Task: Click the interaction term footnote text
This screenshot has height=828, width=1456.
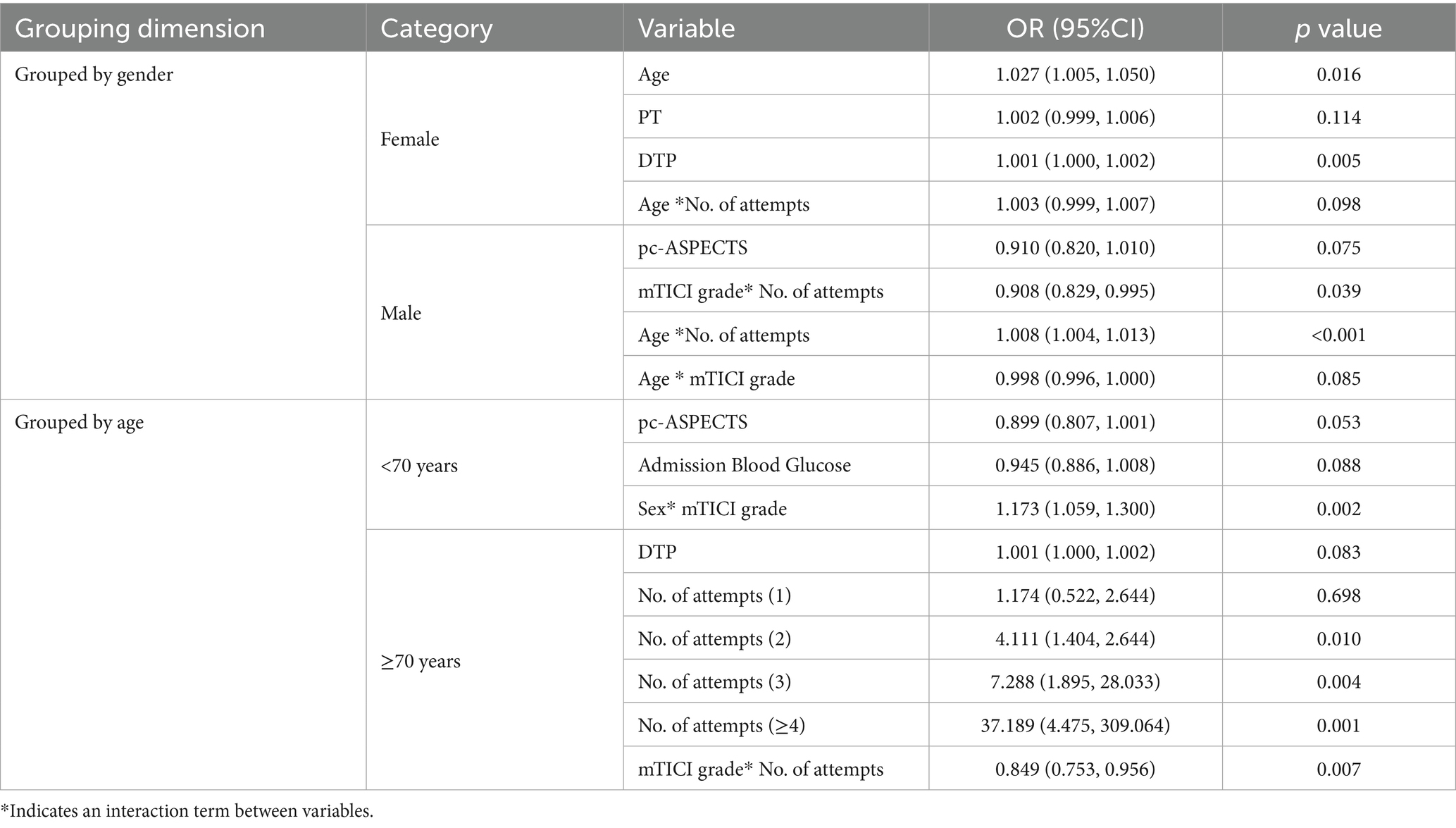Action: coord(187,811)
